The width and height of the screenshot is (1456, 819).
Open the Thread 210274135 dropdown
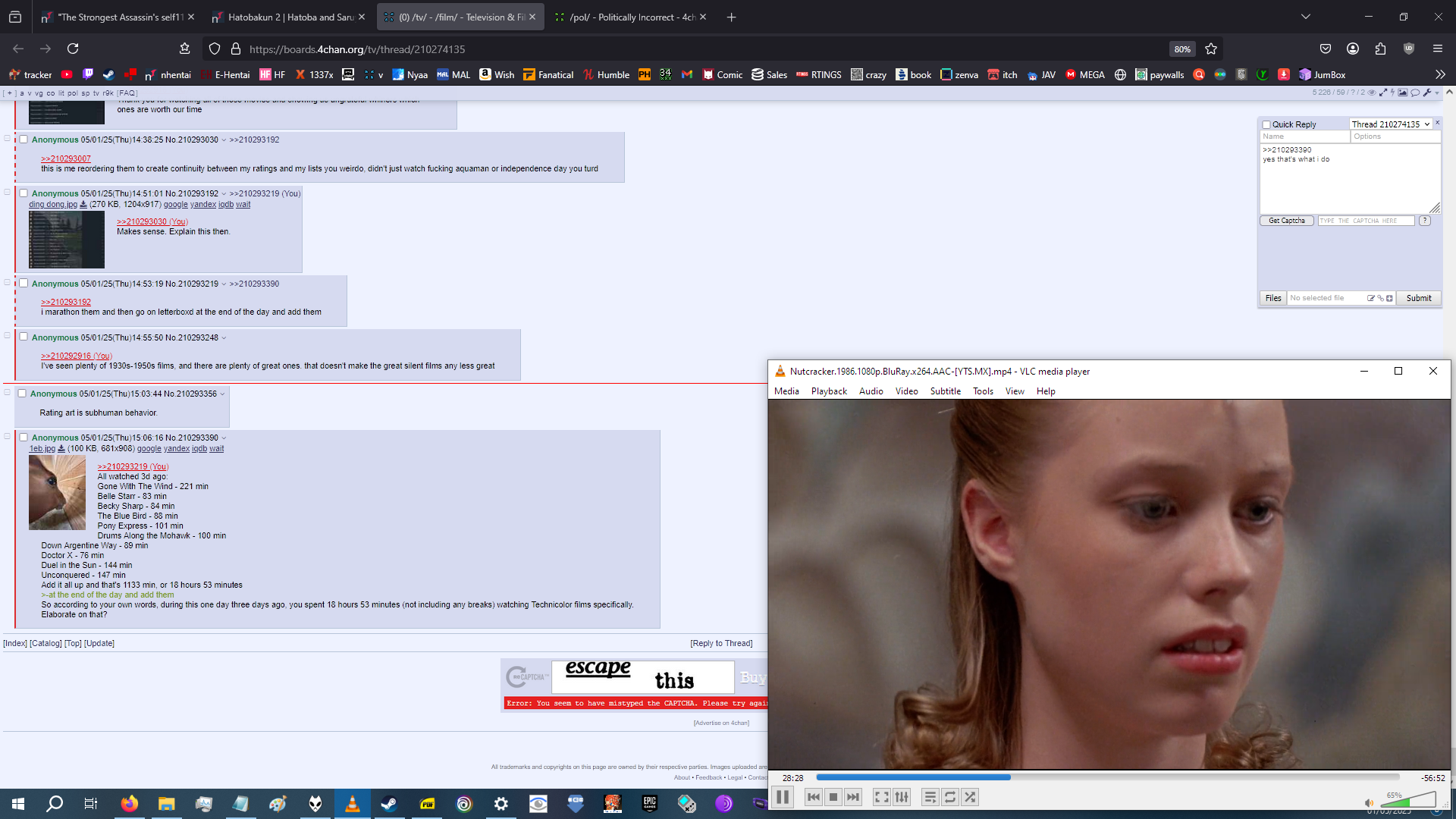point(1390,124)
